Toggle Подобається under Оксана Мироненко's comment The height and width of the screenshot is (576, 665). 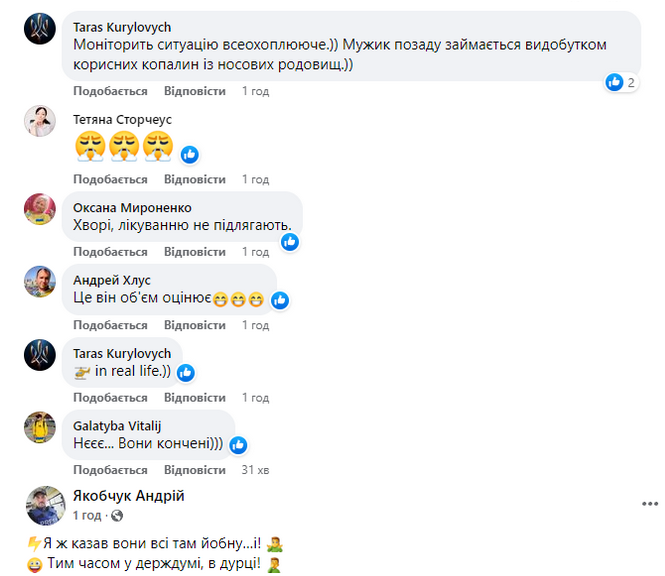pyautogui.click(x=110, y=252)
